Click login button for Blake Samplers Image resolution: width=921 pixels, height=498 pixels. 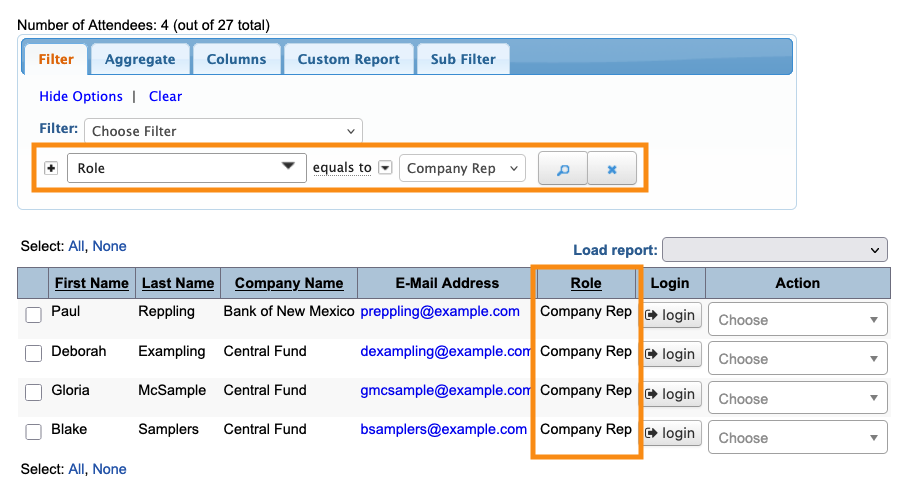point(670,433)
